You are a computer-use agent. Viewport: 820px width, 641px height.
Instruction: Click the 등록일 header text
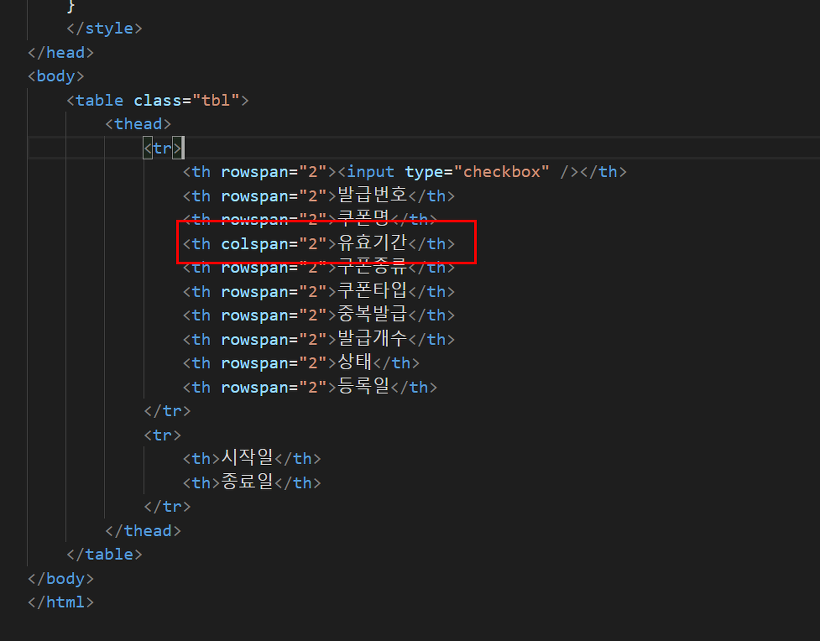[364, 387]
